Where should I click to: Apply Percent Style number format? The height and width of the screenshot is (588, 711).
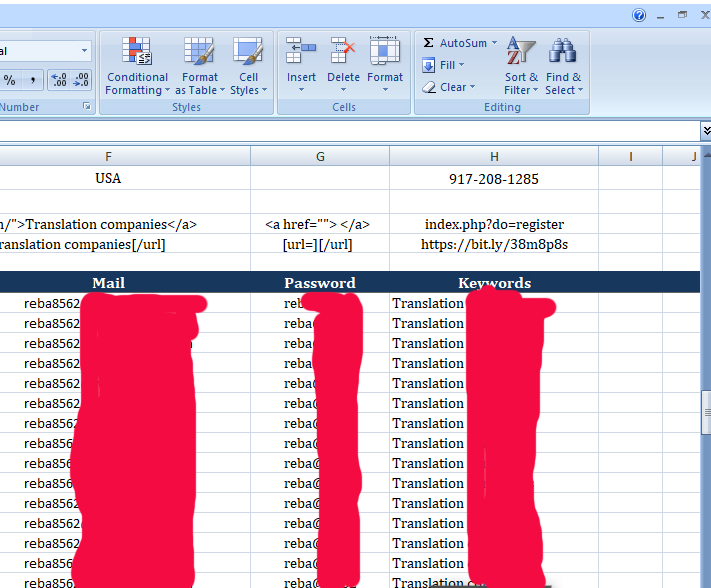[x=10, y=80]
